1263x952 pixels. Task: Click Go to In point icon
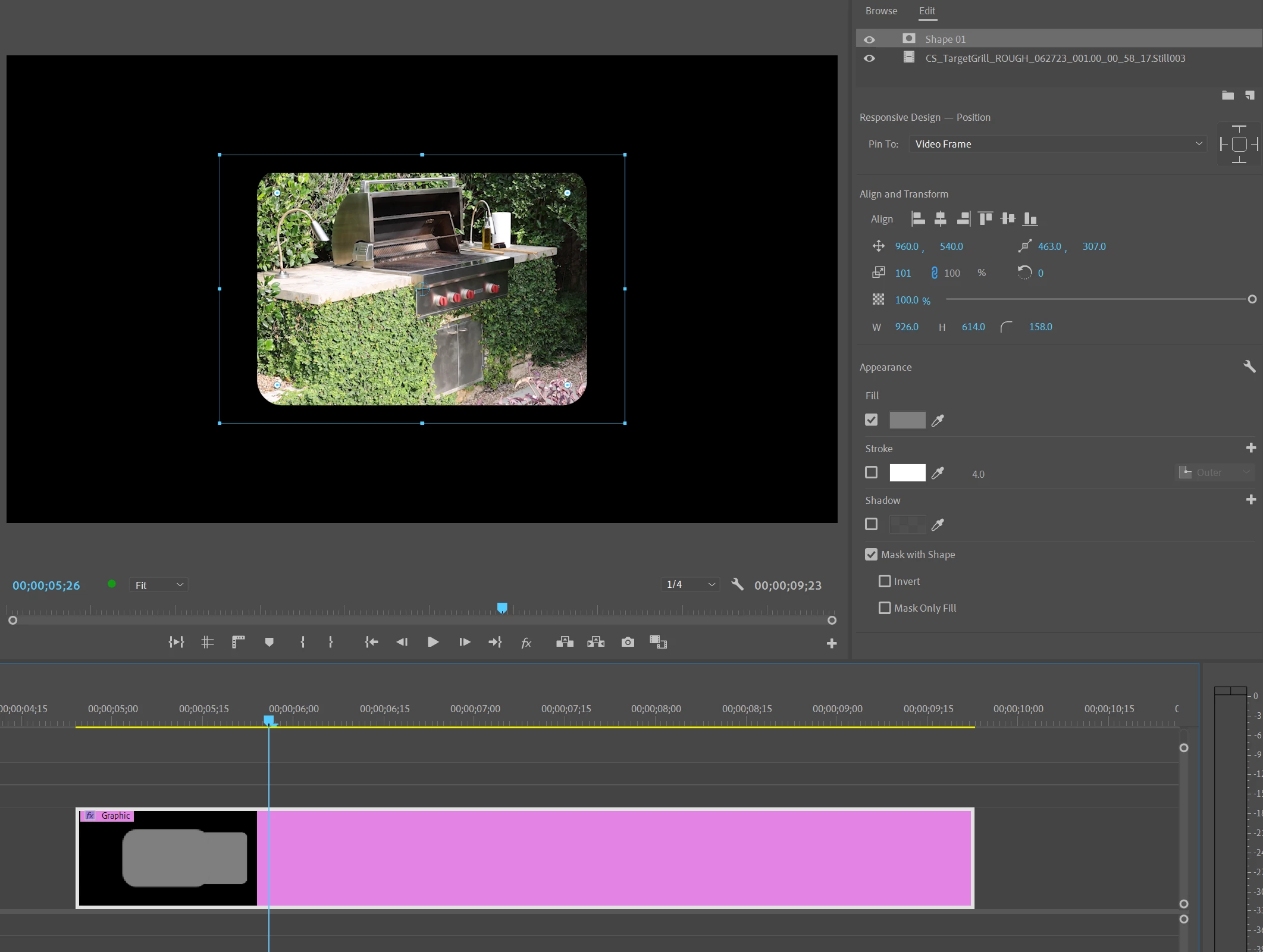(x=371, y=643)
